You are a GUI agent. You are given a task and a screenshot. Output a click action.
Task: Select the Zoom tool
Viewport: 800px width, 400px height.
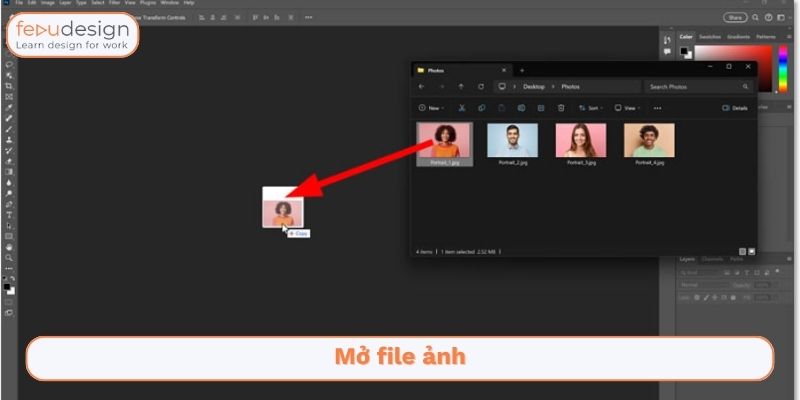pos(9,258)
